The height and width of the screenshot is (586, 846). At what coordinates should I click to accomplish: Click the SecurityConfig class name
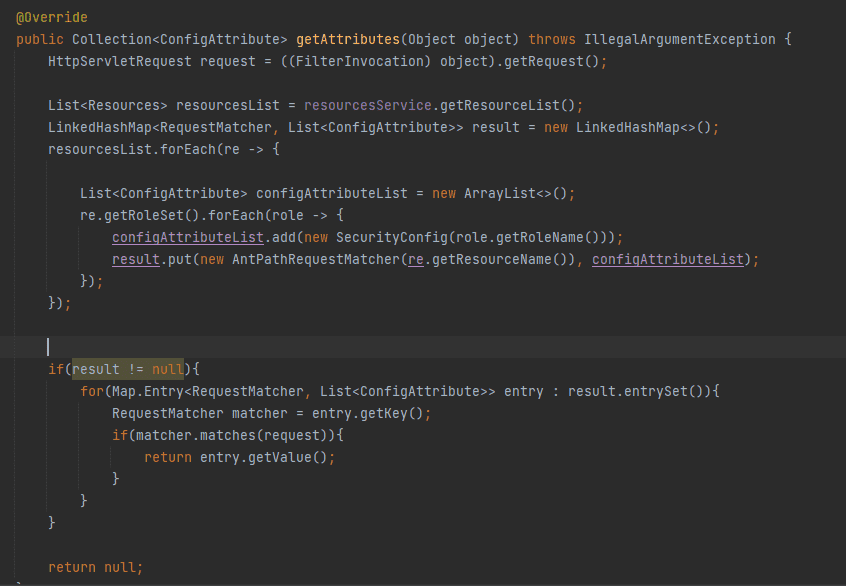(x=392, y=237)
